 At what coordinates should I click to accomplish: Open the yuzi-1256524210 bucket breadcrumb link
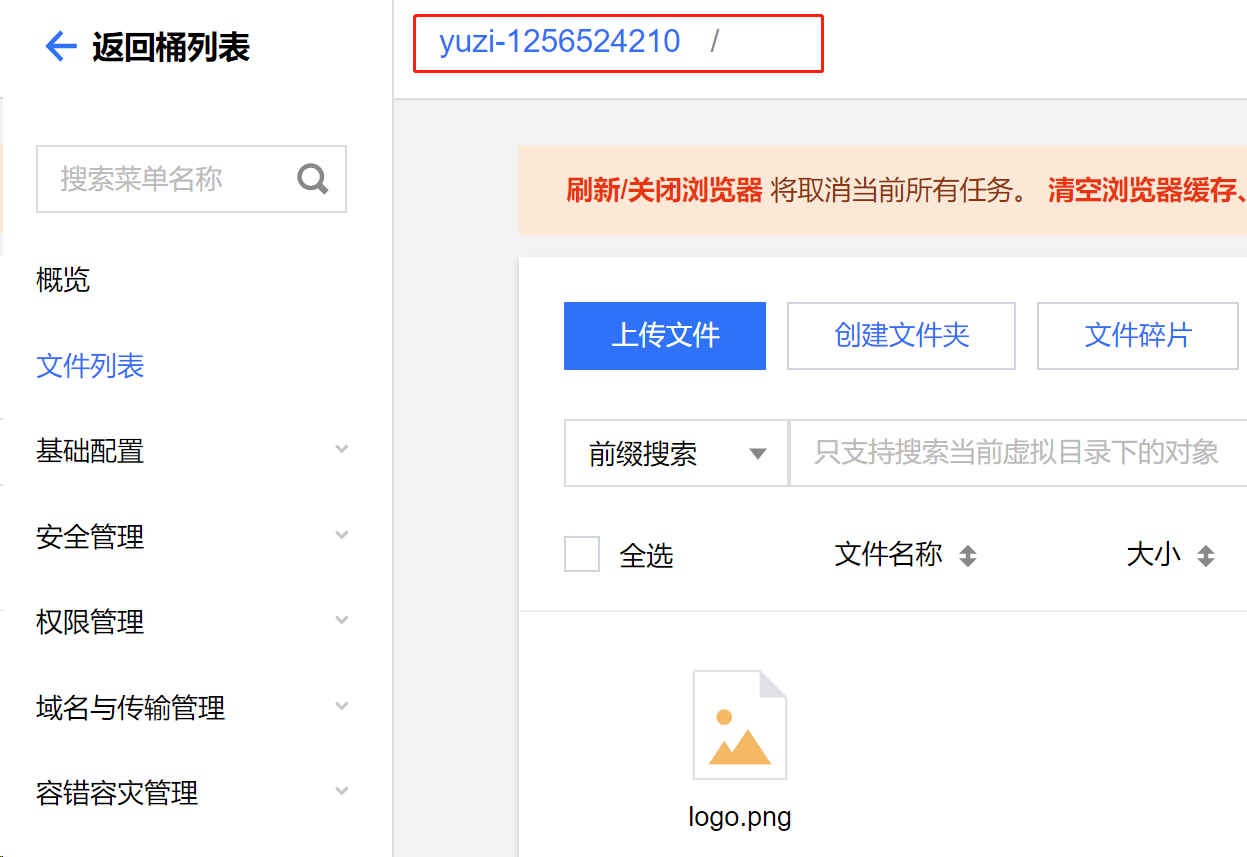(x=559, y=42)
